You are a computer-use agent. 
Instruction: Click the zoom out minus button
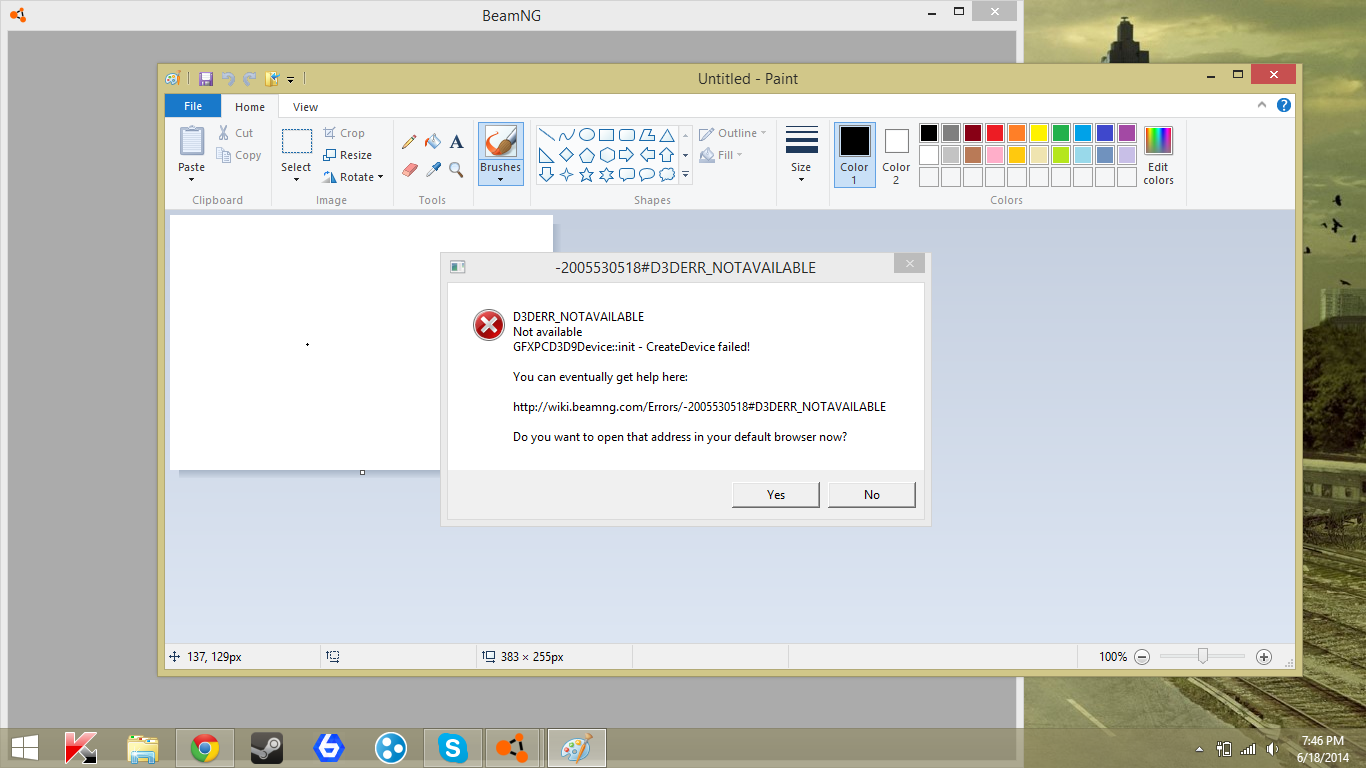point(1142,657)
